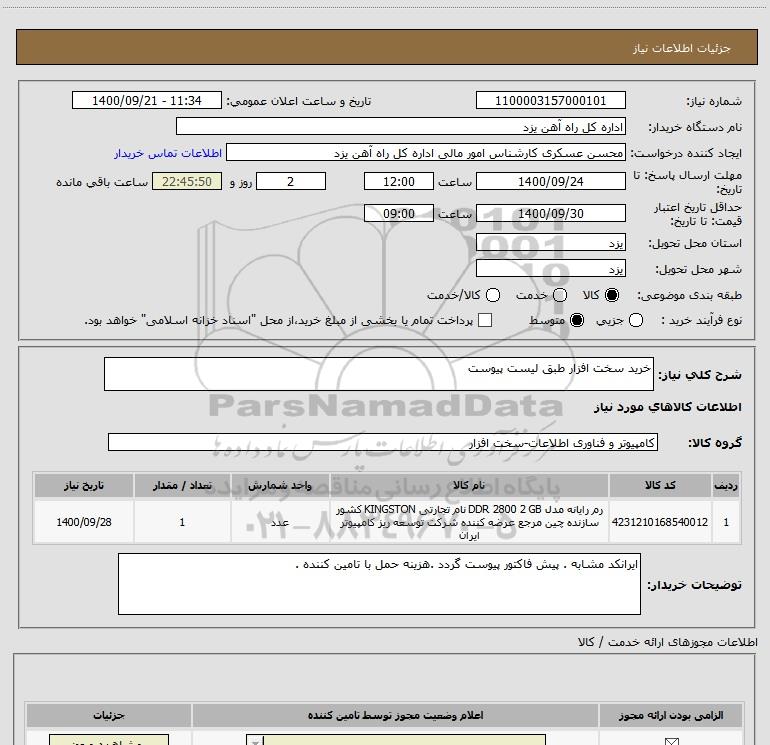Click the اعلام وضعیت مجوز column header
770x745 pixels.
395,716
